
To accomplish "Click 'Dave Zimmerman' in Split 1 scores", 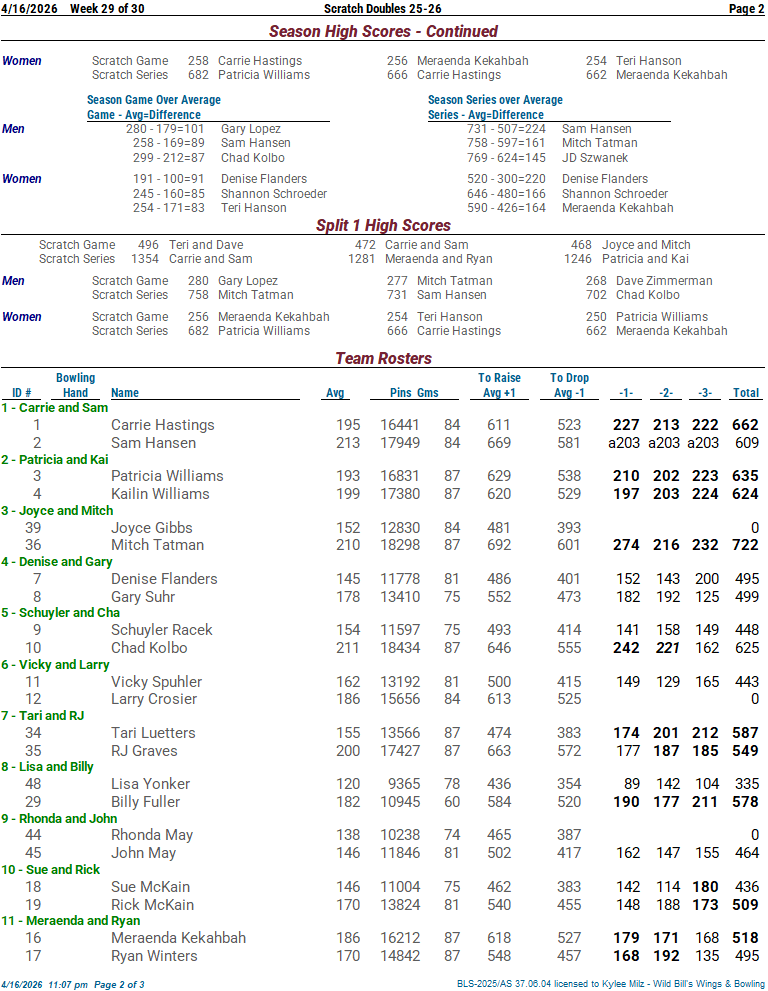I will click(x=664, y=281).
